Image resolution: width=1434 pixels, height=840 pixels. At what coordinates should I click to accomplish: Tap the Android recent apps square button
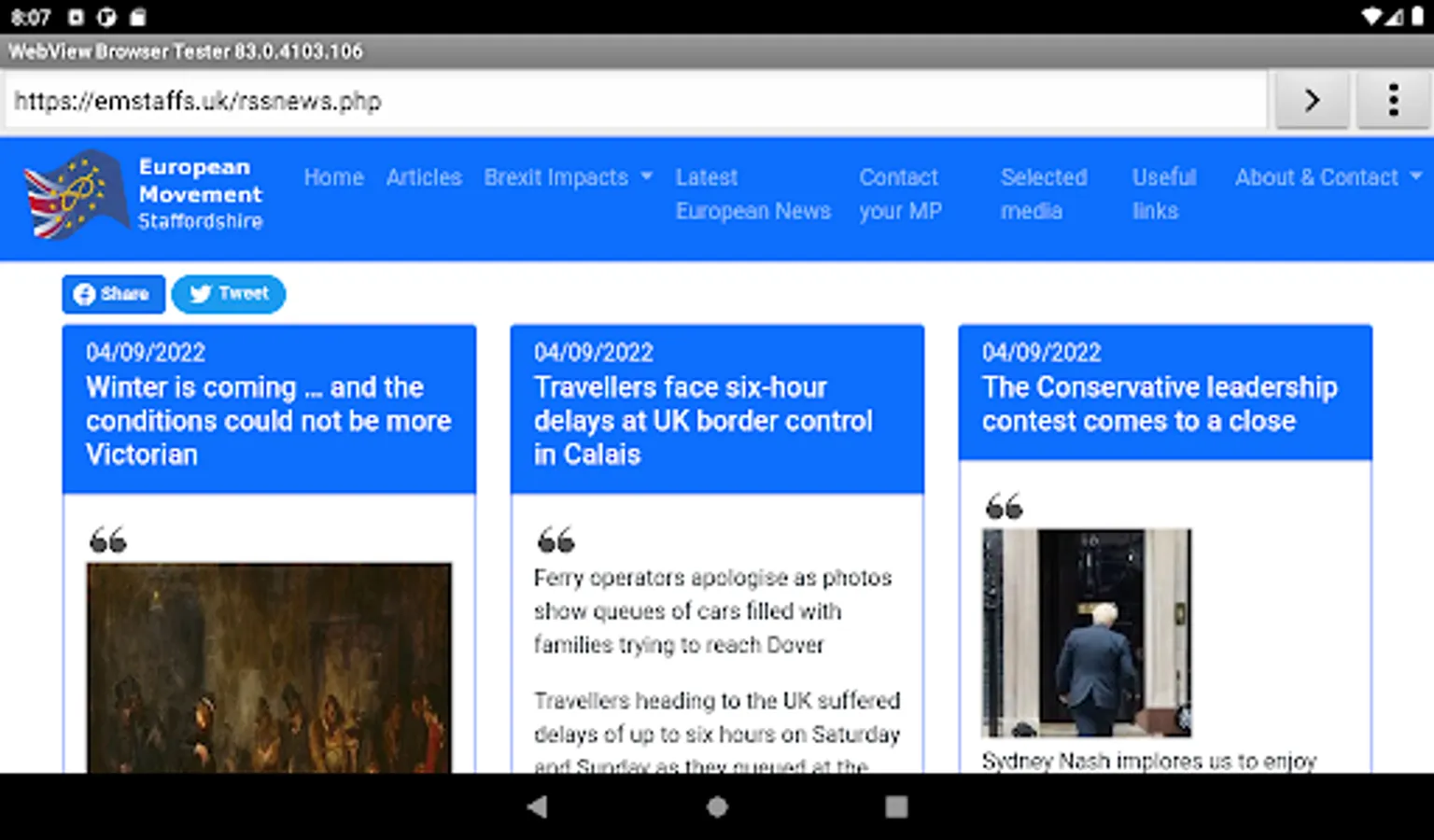[x=896, y=806]
